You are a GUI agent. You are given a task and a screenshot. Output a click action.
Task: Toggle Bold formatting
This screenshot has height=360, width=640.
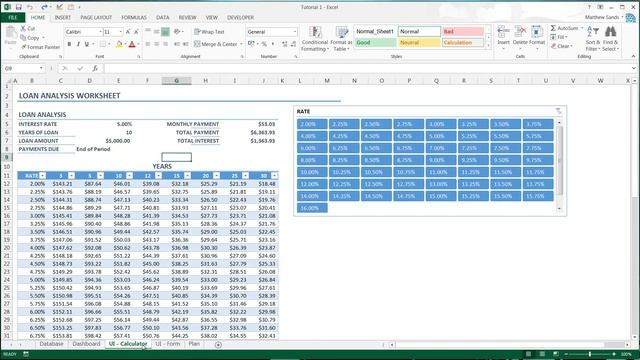tap(69, 44)
